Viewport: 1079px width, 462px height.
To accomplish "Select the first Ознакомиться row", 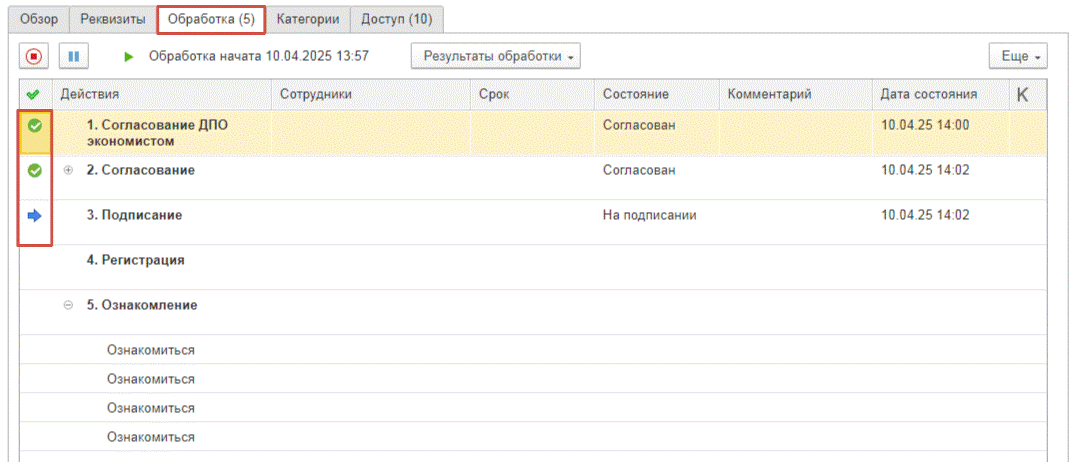I will (x=533, y=350).
